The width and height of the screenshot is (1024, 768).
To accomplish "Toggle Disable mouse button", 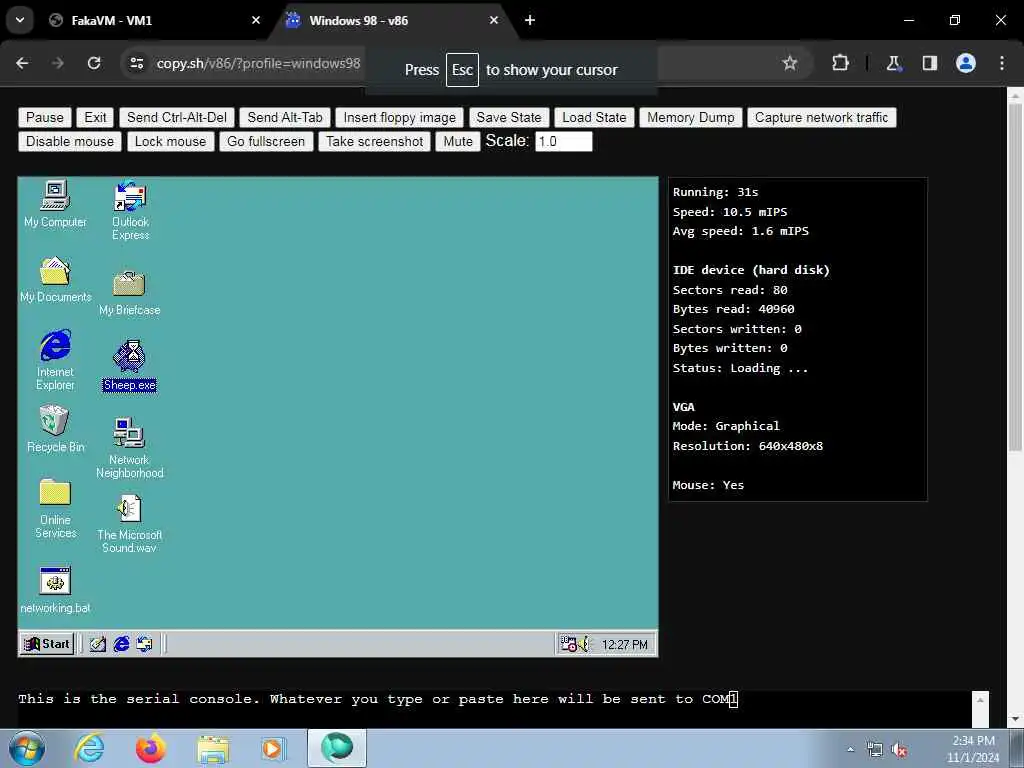I will (x=70, y=142).
